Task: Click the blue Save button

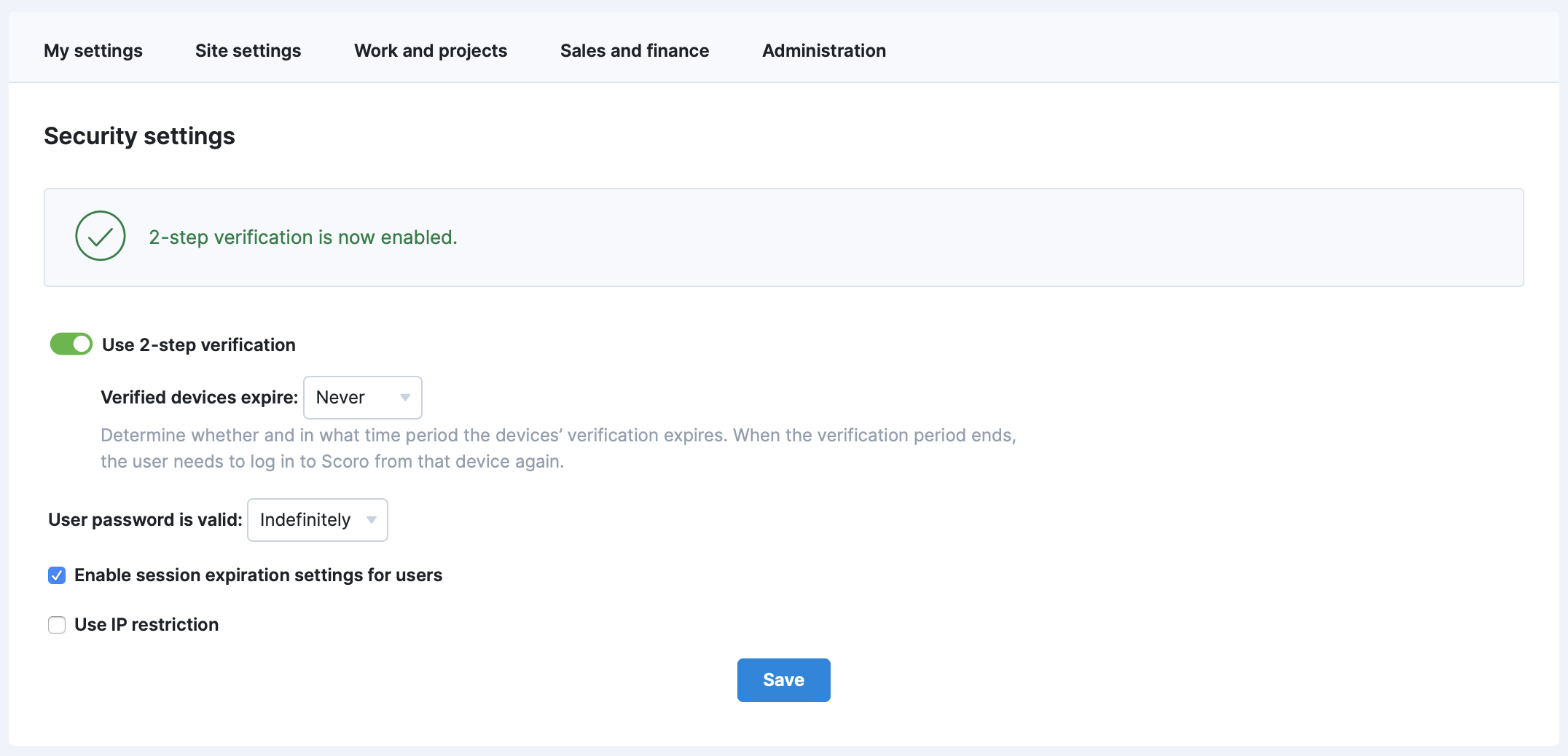Action: click(784, 680)
